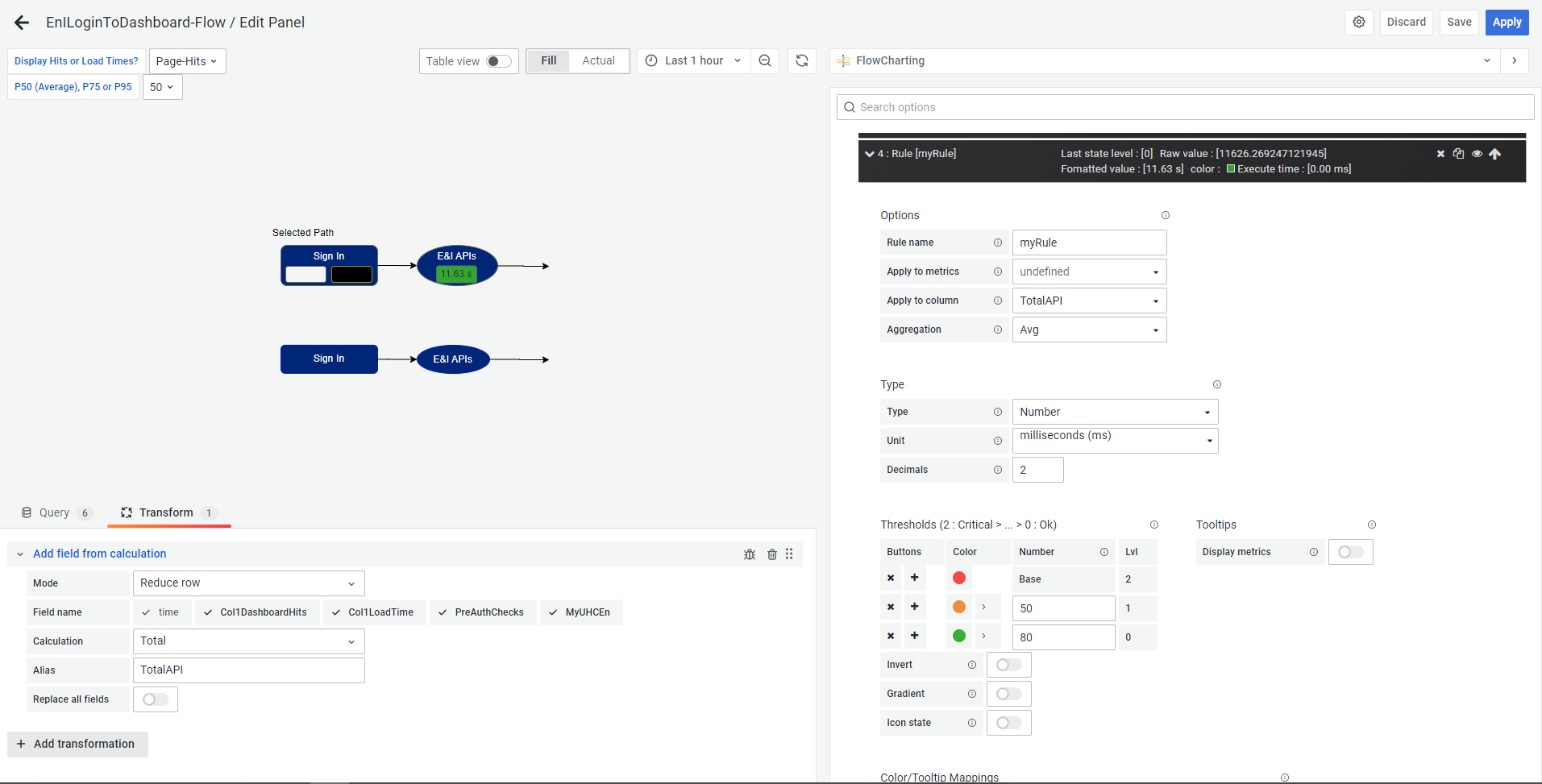Enable Display metrics in Tooltips
The image size is (1542, 784).
tap(1350, 551)
